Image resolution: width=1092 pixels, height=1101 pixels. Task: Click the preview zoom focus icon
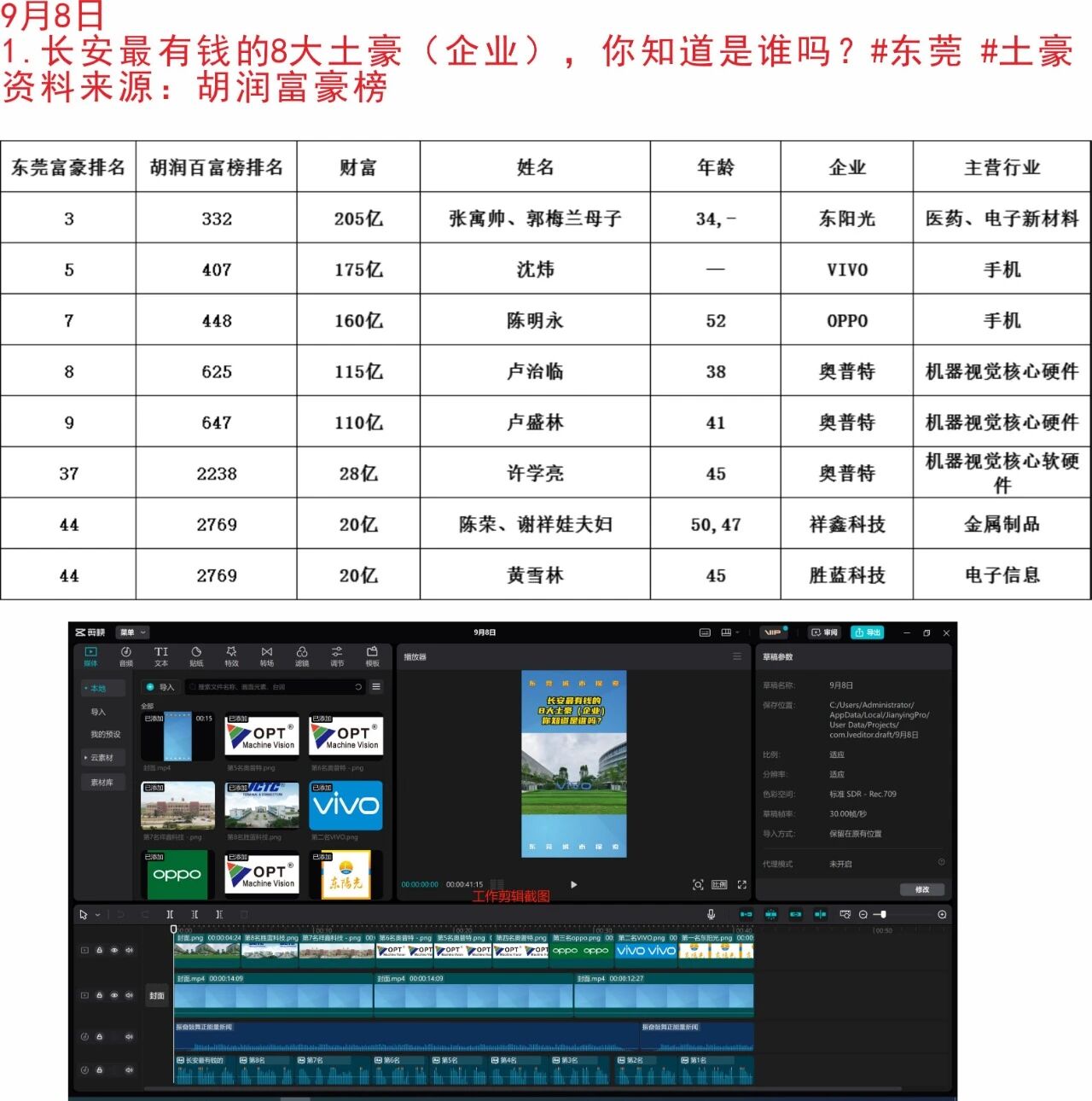click(x=698, y=885)
